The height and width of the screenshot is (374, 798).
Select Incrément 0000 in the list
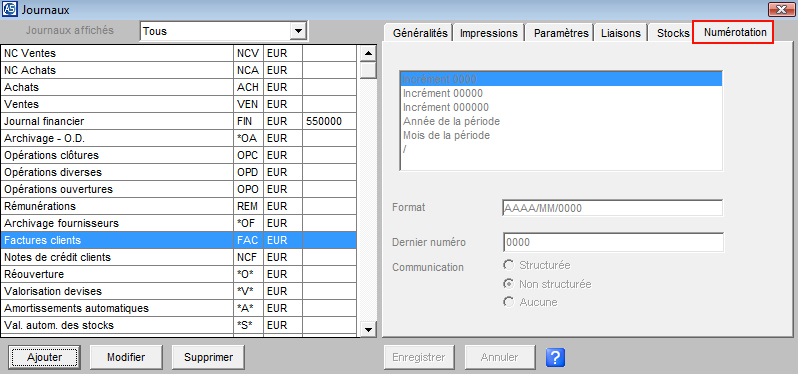(x=561, y=79)
